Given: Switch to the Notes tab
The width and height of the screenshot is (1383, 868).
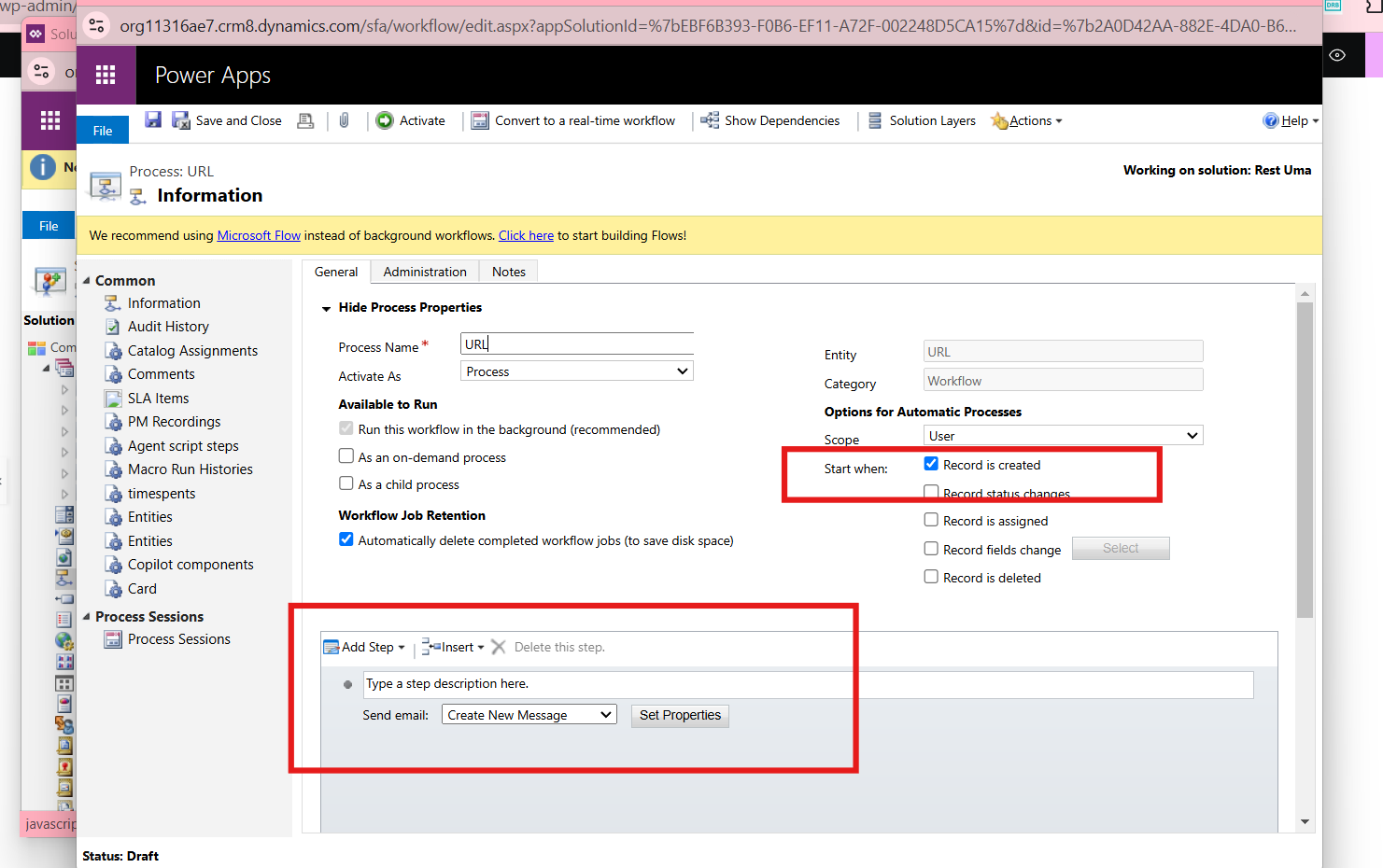Looking at the screenshot, I should 509,272.
